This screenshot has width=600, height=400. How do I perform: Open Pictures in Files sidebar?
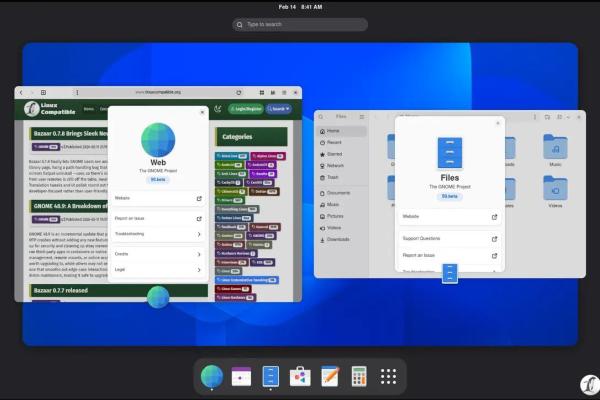342,216
